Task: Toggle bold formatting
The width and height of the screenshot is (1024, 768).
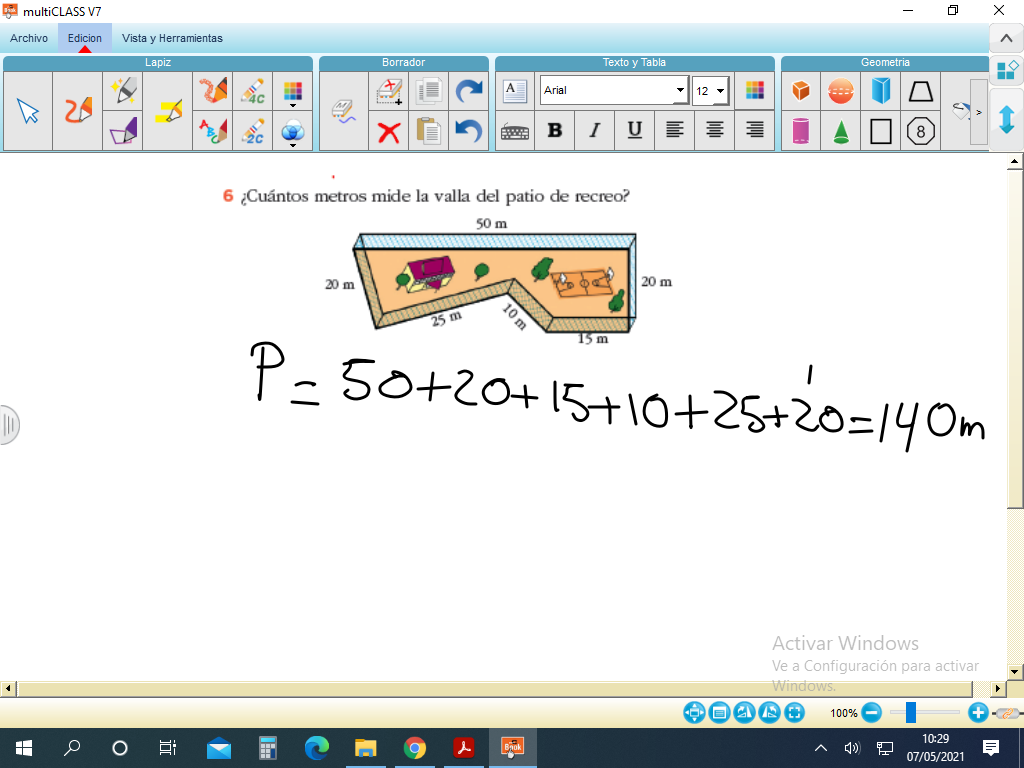Action: pyautogui.click(x=554, y=131)
